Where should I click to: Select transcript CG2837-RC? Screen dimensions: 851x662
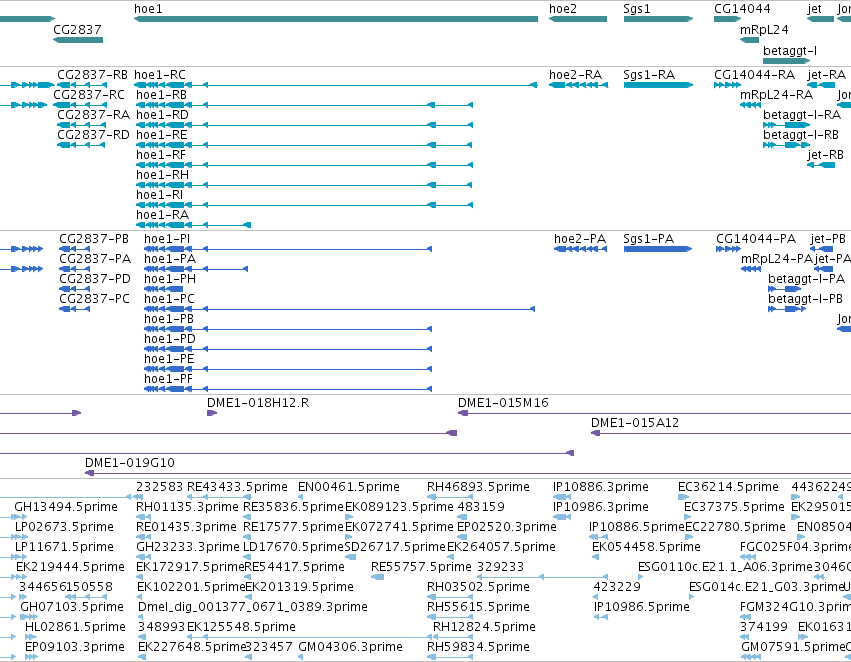click(x=80, y=105)
